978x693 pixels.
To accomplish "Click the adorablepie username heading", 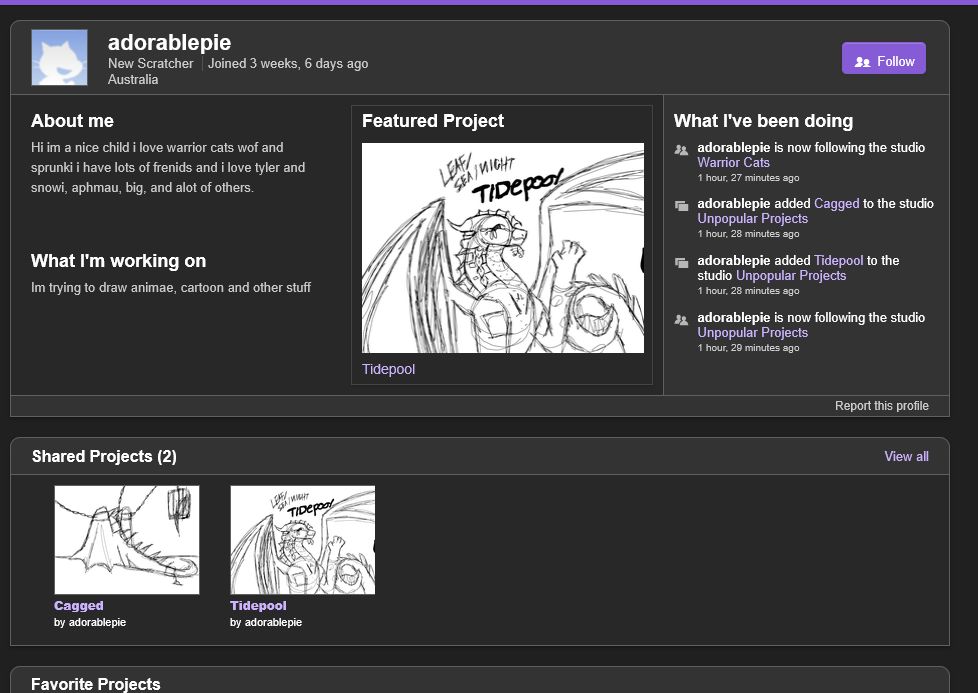I will pyautogui.click(x=170, y=43).
